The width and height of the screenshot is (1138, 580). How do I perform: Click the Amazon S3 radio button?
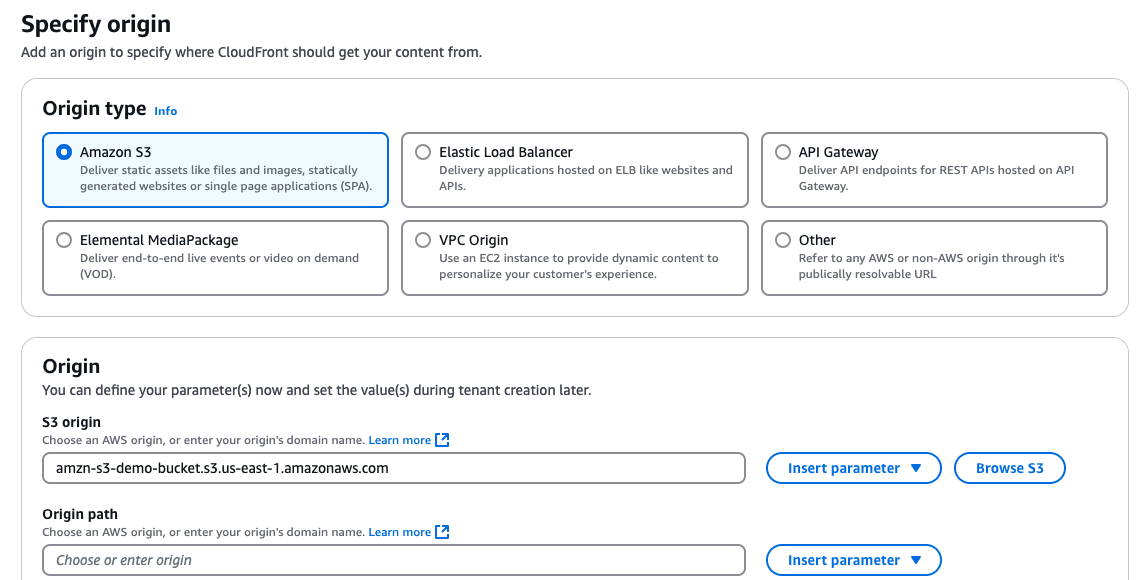(63, 152)
